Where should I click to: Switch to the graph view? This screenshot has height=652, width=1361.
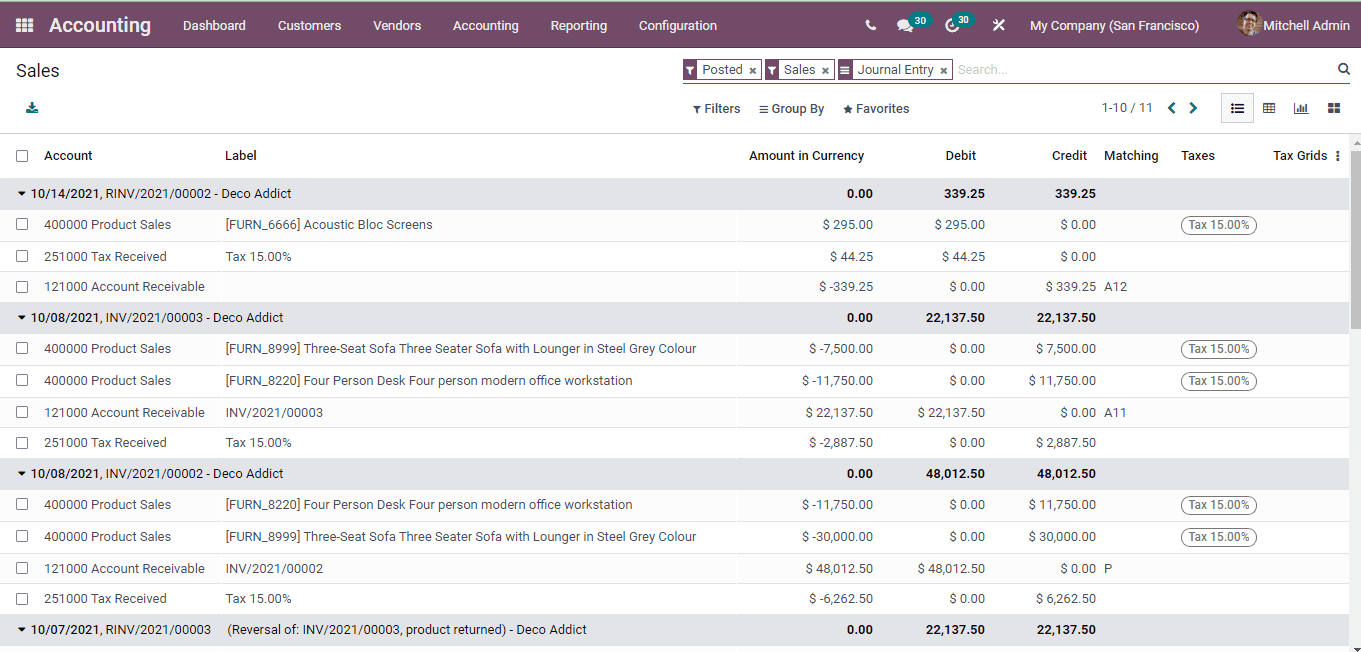click(x=1301, y=108)
